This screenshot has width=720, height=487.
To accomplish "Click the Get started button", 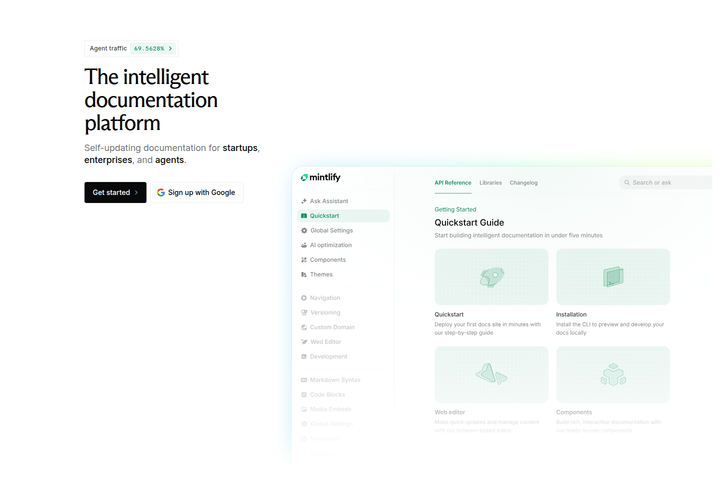I will 115,192.
